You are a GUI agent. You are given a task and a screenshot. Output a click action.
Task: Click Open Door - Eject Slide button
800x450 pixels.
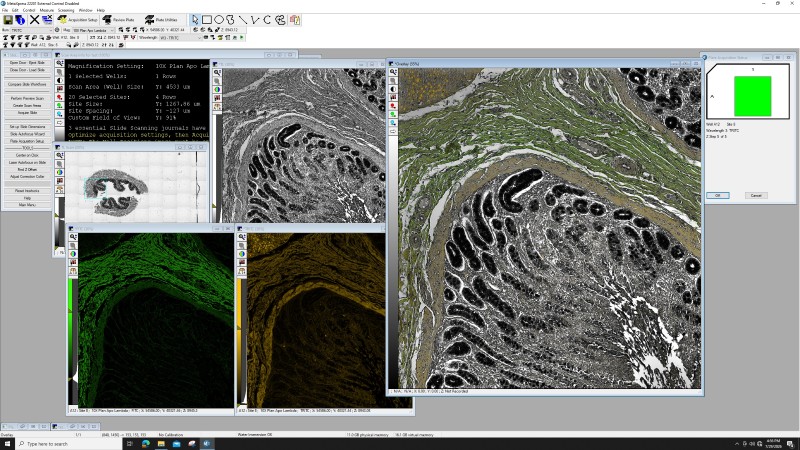27,63
